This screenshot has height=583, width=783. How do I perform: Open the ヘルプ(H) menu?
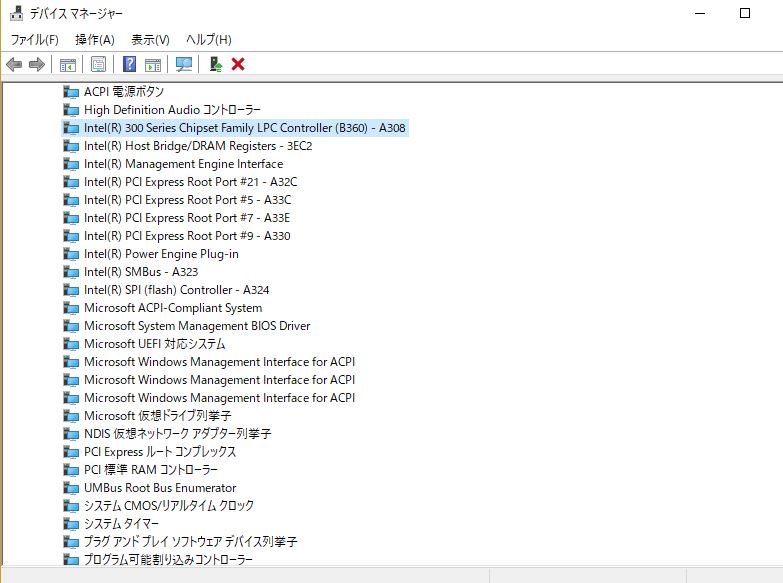(x=209, y=39)
